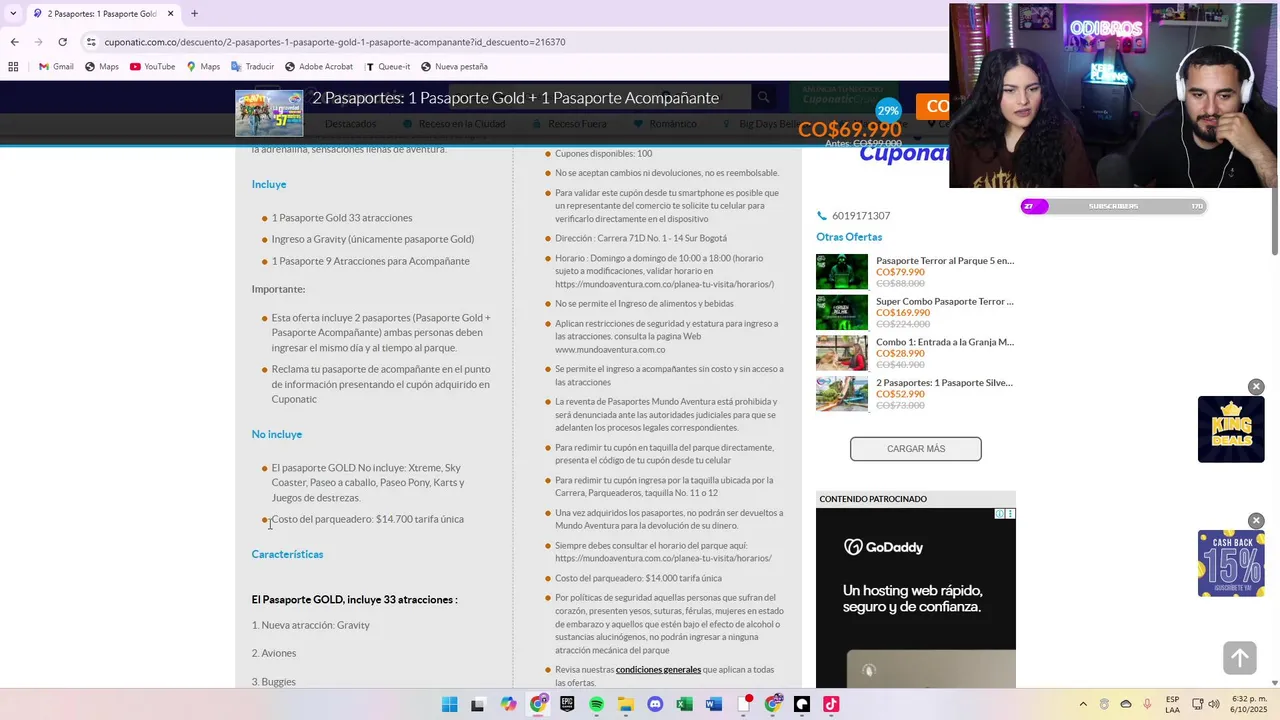
Task: Click the scroll-to-top arrow button
Action: (x=1240, y=658)
